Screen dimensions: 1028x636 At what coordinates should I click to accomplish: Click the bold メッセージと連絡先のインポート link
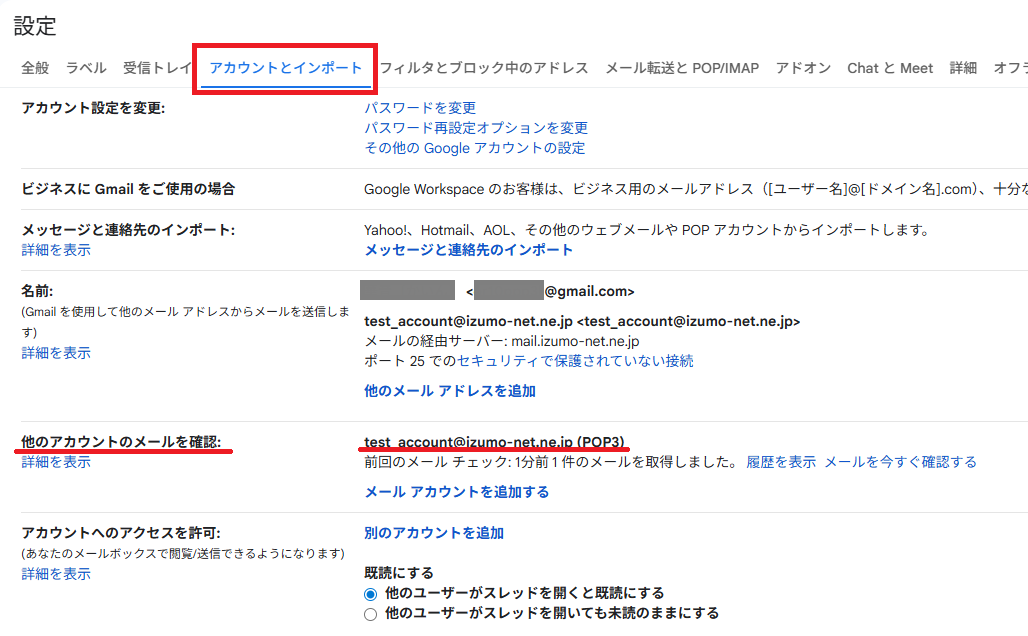click(469, 250)
